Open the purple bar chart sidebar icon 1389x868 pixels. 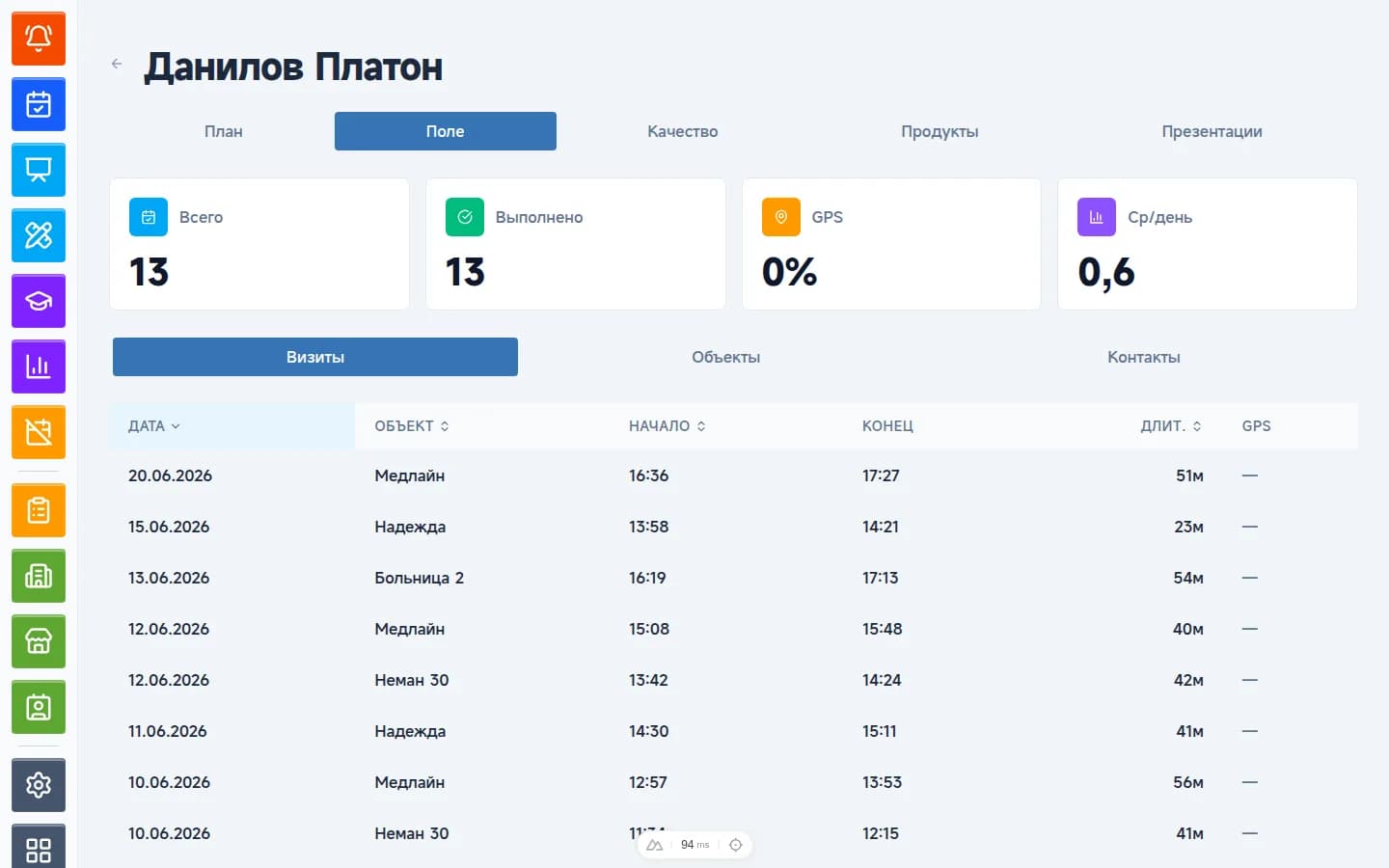(x=39, y=366)
